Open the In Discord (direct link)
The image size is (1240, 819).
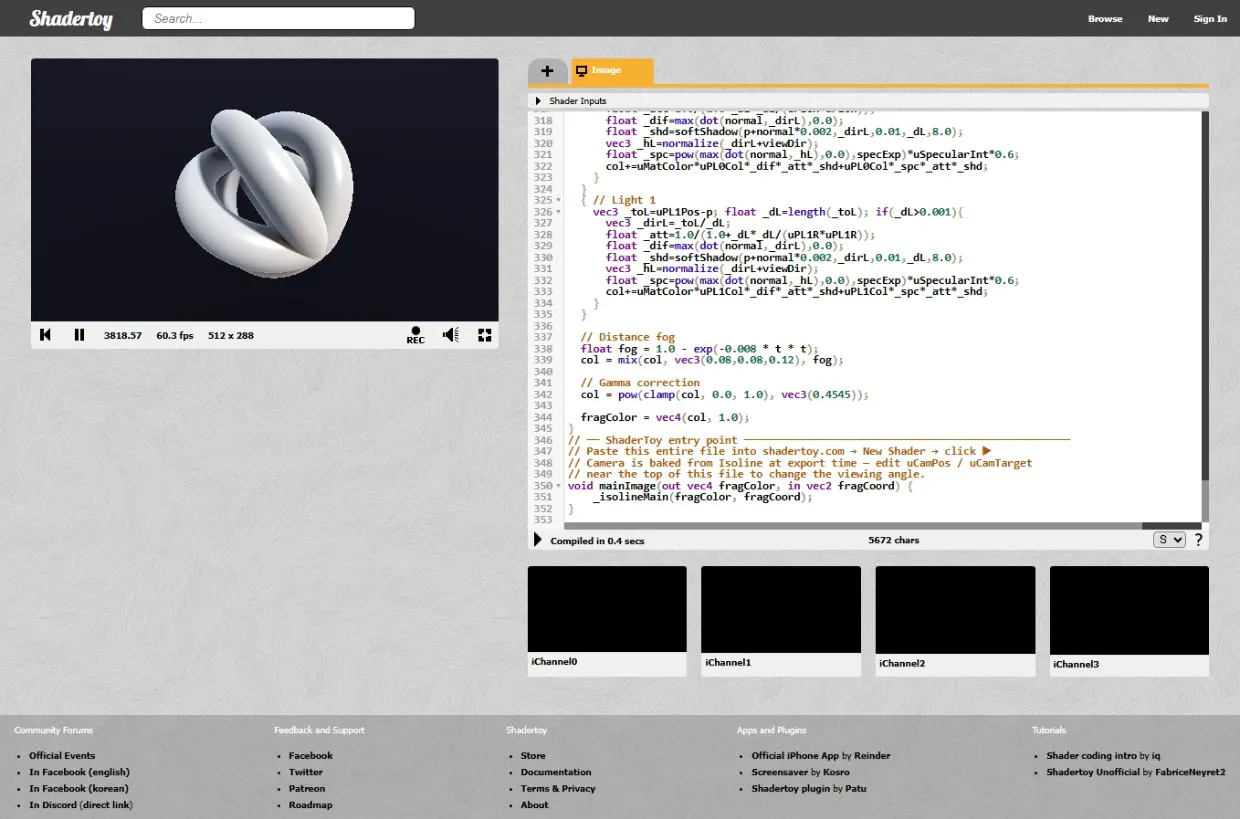pos(81,805)
